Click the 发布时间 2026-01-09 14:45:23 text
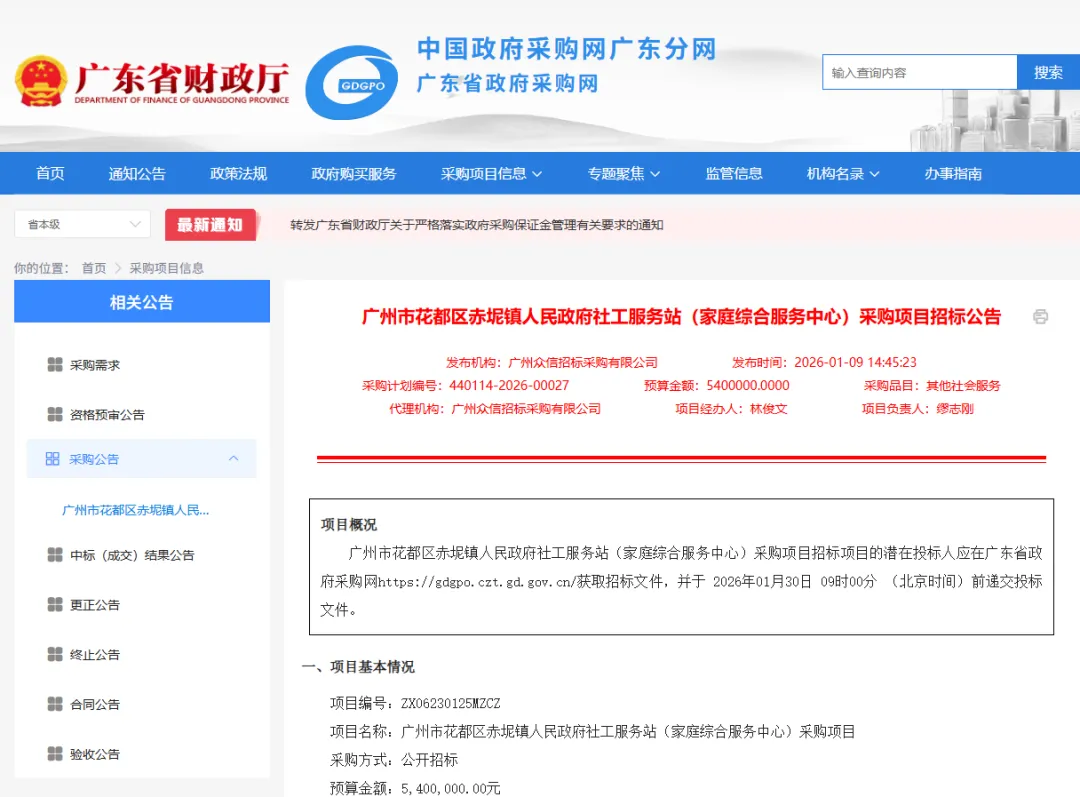Screen dimensions: 1080x797 click(824, 362)
